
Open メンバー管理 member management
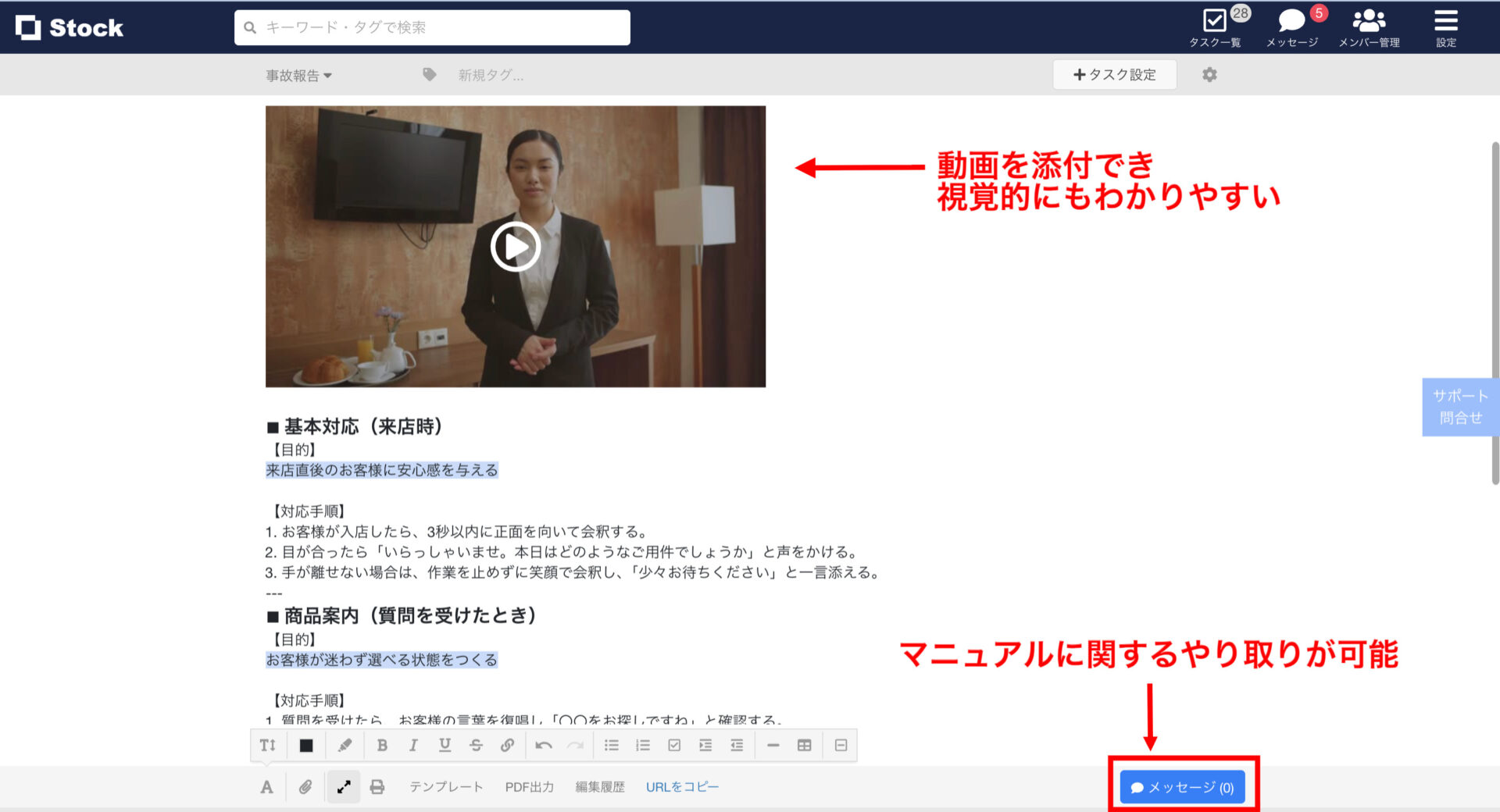(1369, 27)
